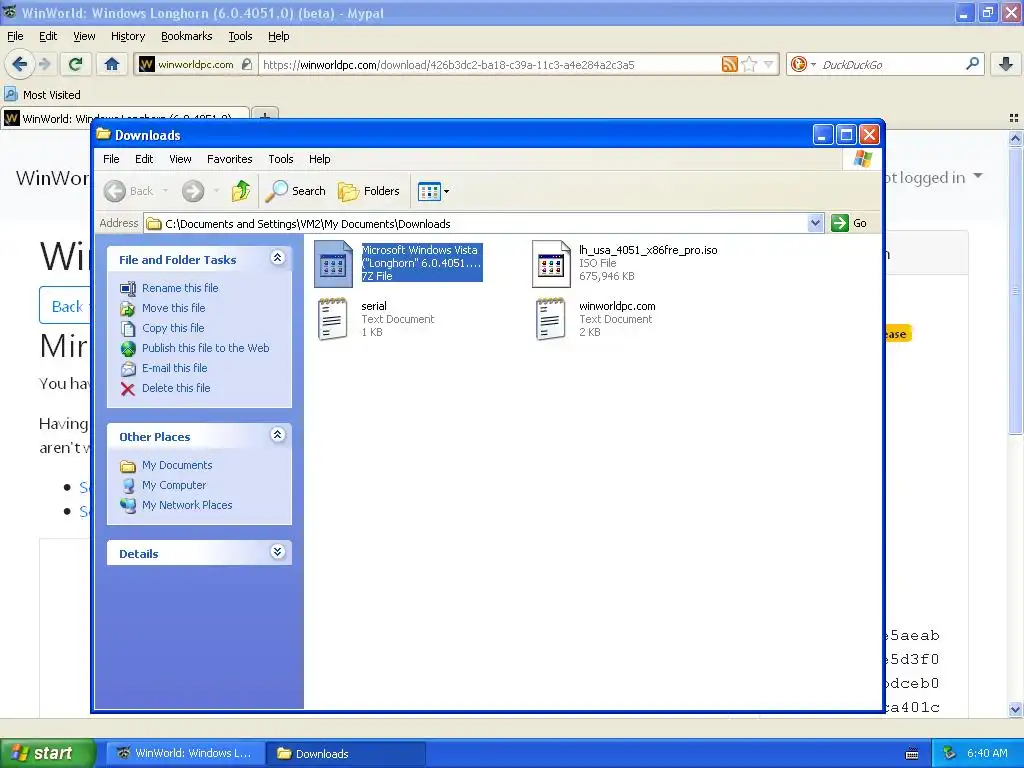Open My Computer in Other Places
The height and width of the screenshot is (768, 1024).
(174, 485)
